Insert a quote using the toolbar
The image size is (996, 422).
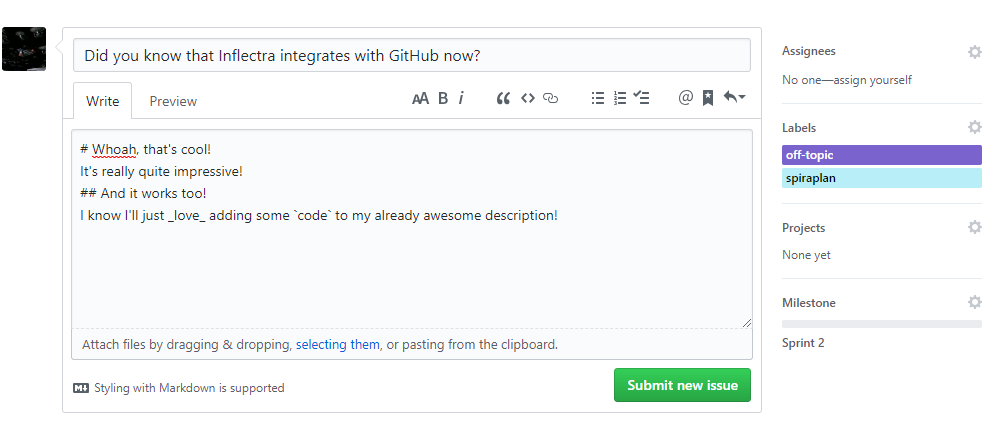click(x=503, y=98)
